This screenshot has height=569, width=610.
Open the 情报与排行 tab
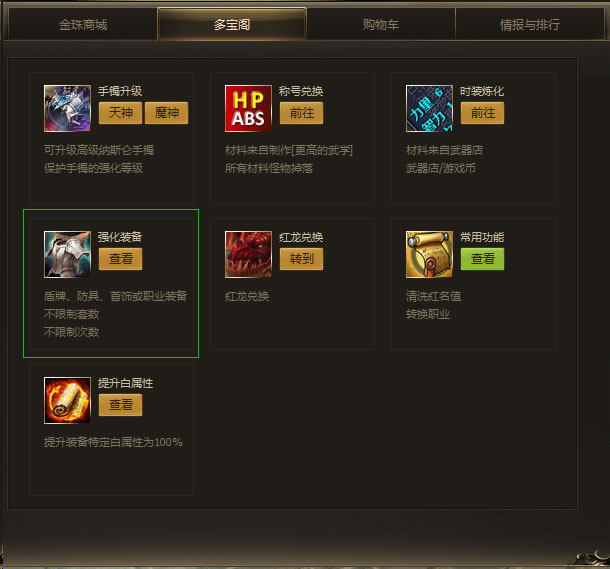[530, 24]
